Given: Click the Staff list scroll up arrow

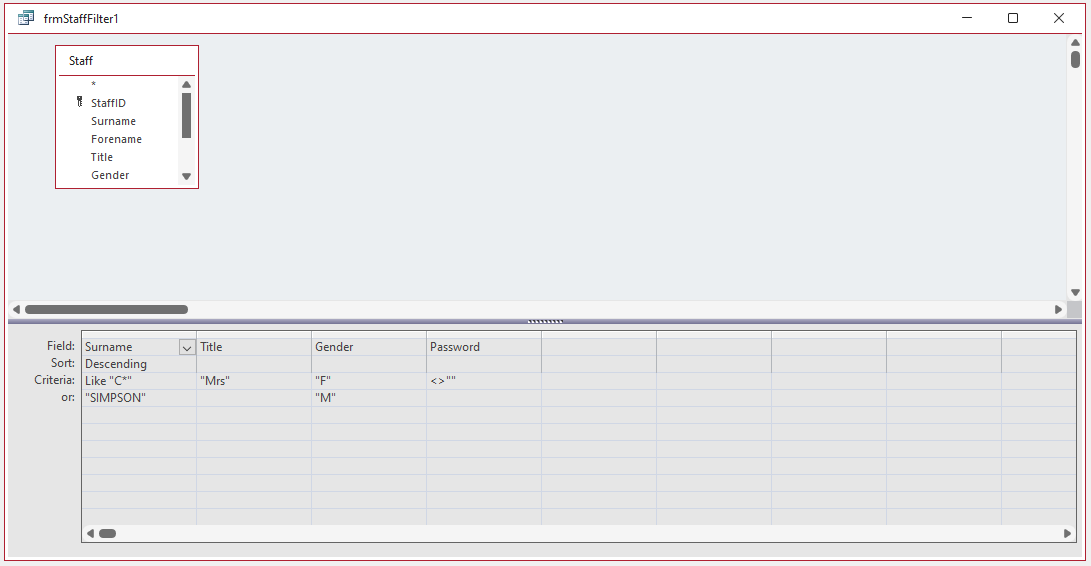Looking at the screenshot, I should click(186, 85).
